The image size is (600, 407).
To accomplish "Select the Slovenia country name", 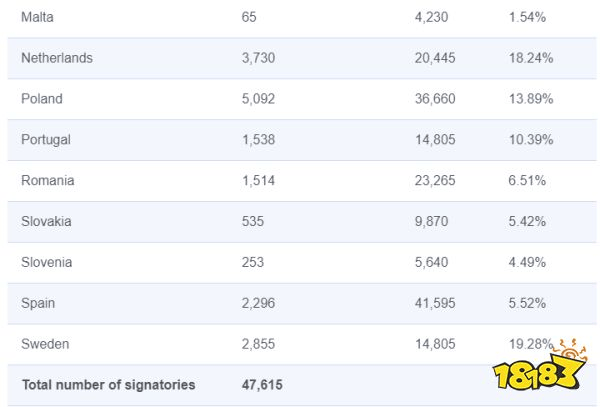I will click(x=47, y=263).
